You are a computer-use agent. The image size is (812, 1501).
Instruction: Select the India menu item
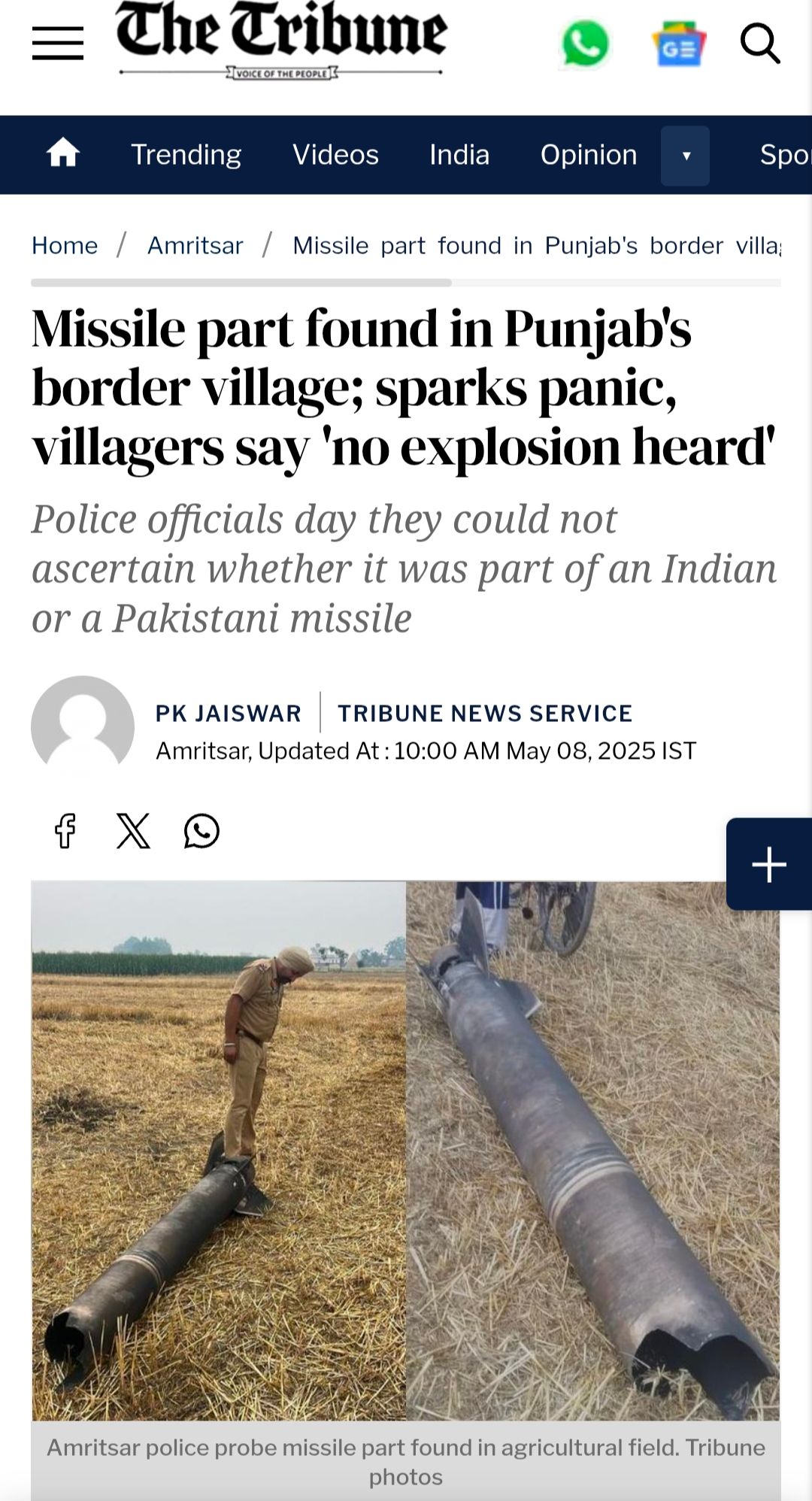[459, 155]
